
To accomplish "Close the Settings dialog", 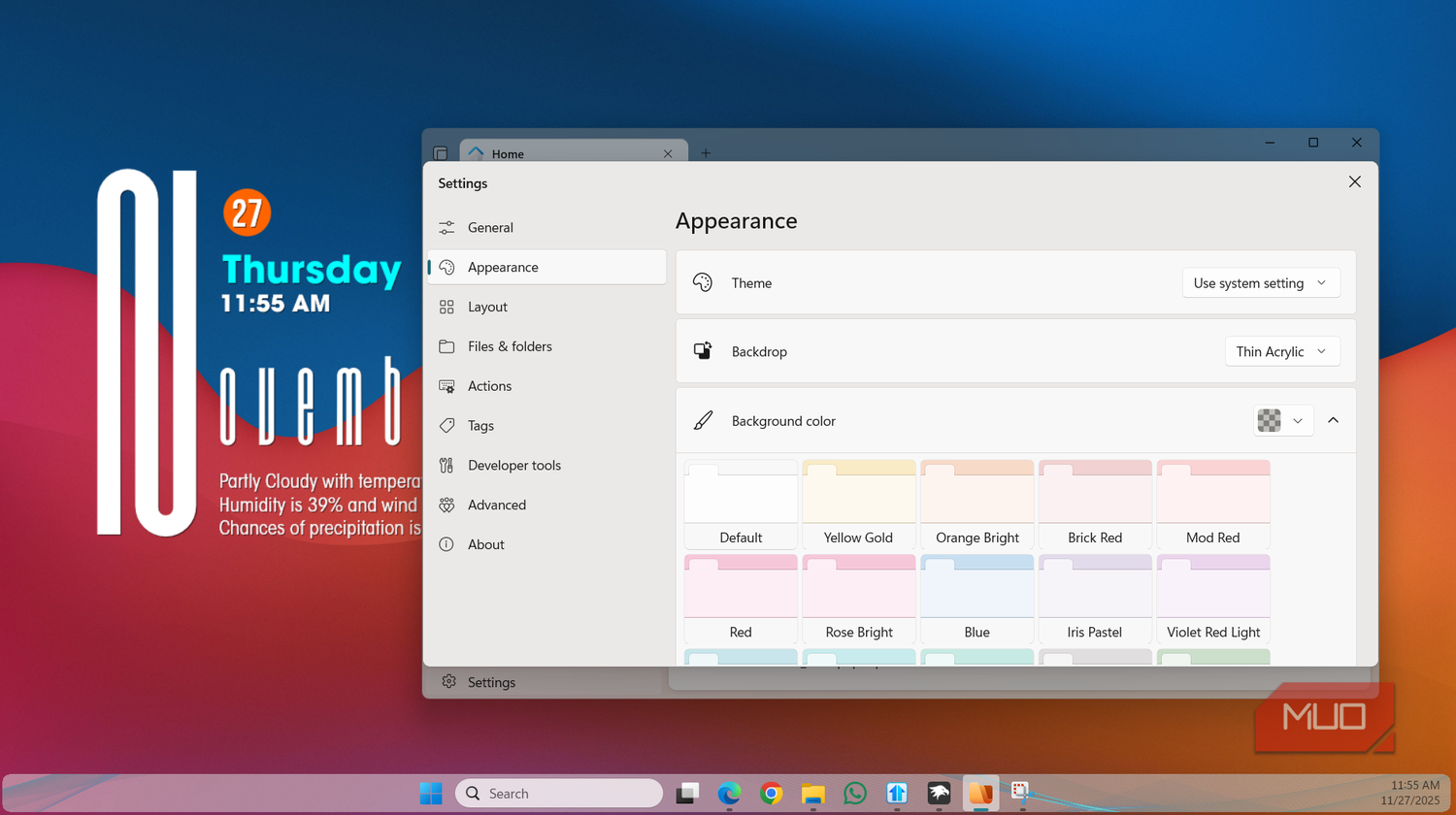I will tap(1355, 182).
